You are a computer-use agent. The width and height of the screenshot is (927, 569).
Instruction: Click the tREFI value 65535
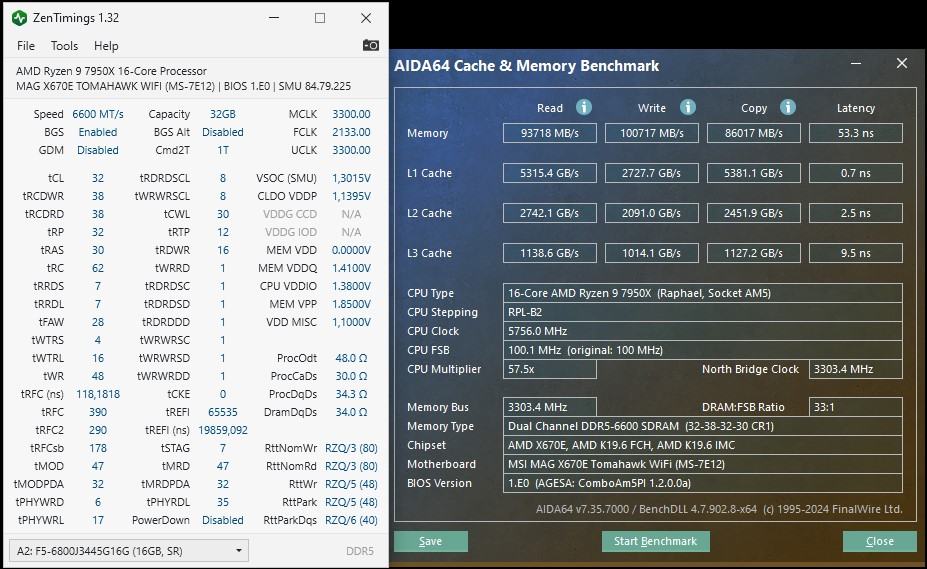pos(223,412)
